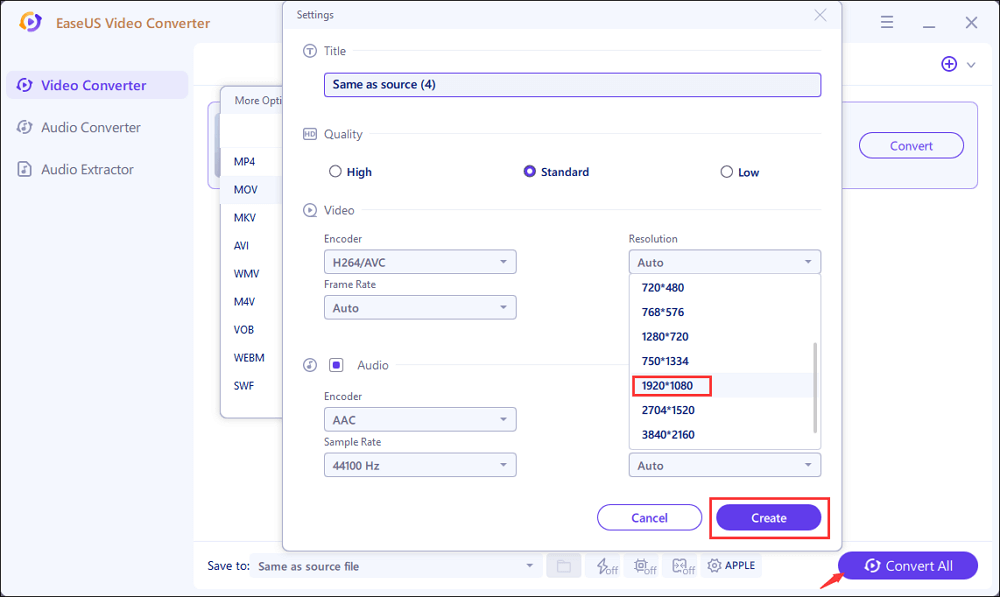Open the hamburger menu
Viewport: 1000px width, 597px height.
(x=887, y=21)
